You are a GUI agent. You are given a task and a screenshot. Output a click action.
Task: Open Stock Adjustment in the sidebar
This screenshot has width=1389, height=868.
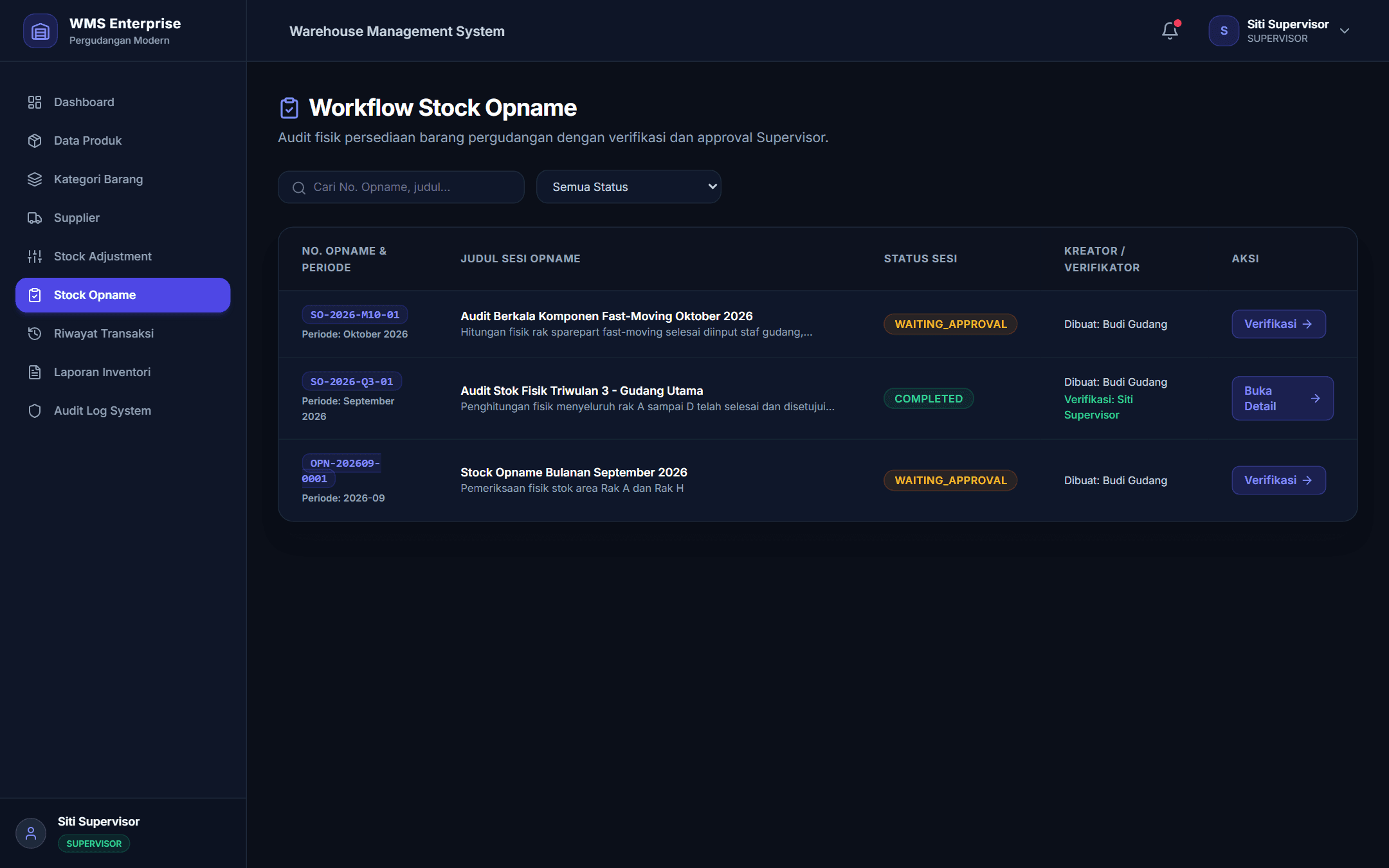(123, 257)
